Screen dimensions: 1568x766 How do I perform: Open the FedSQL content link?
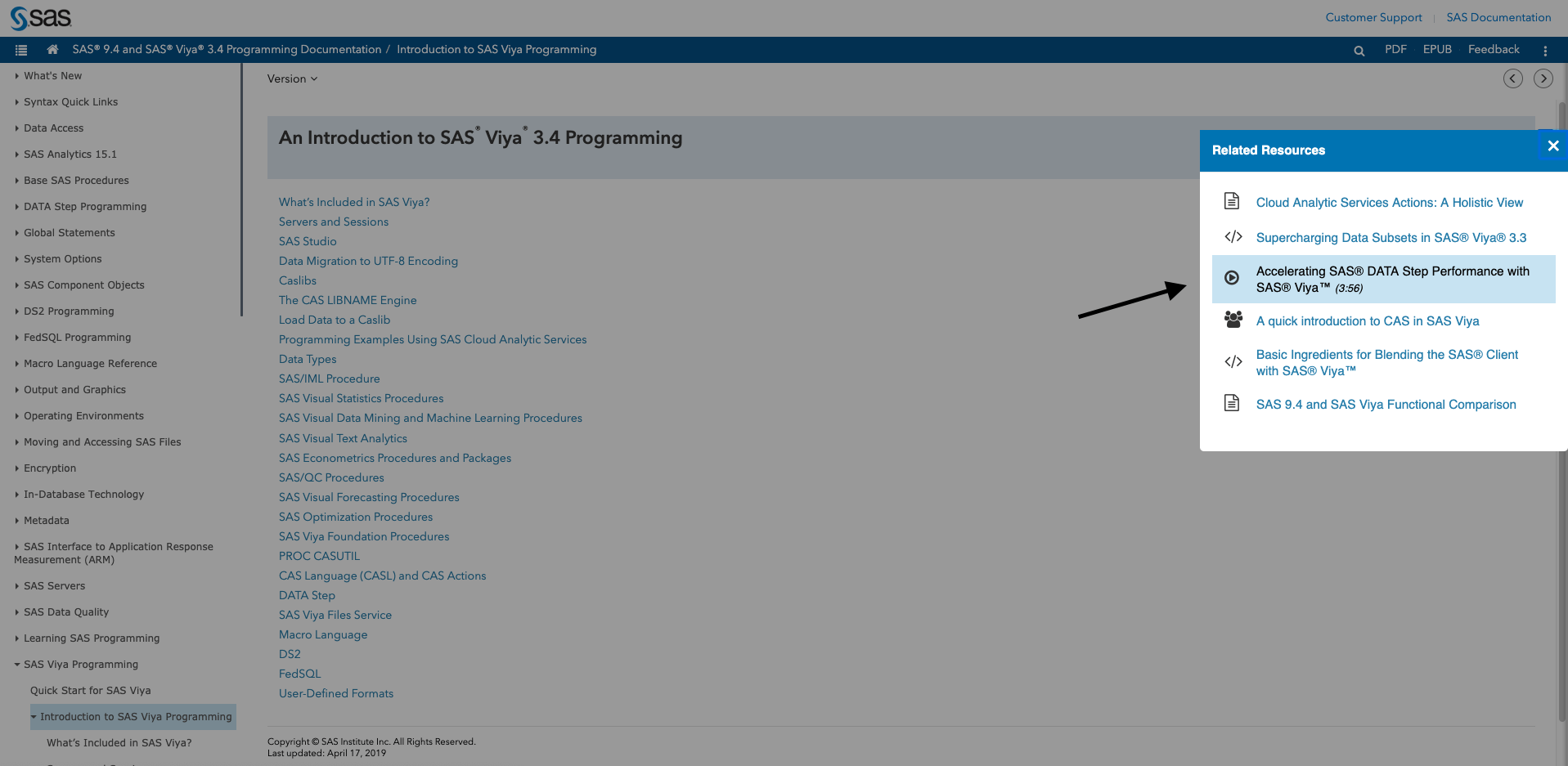[x=299, y=674]
